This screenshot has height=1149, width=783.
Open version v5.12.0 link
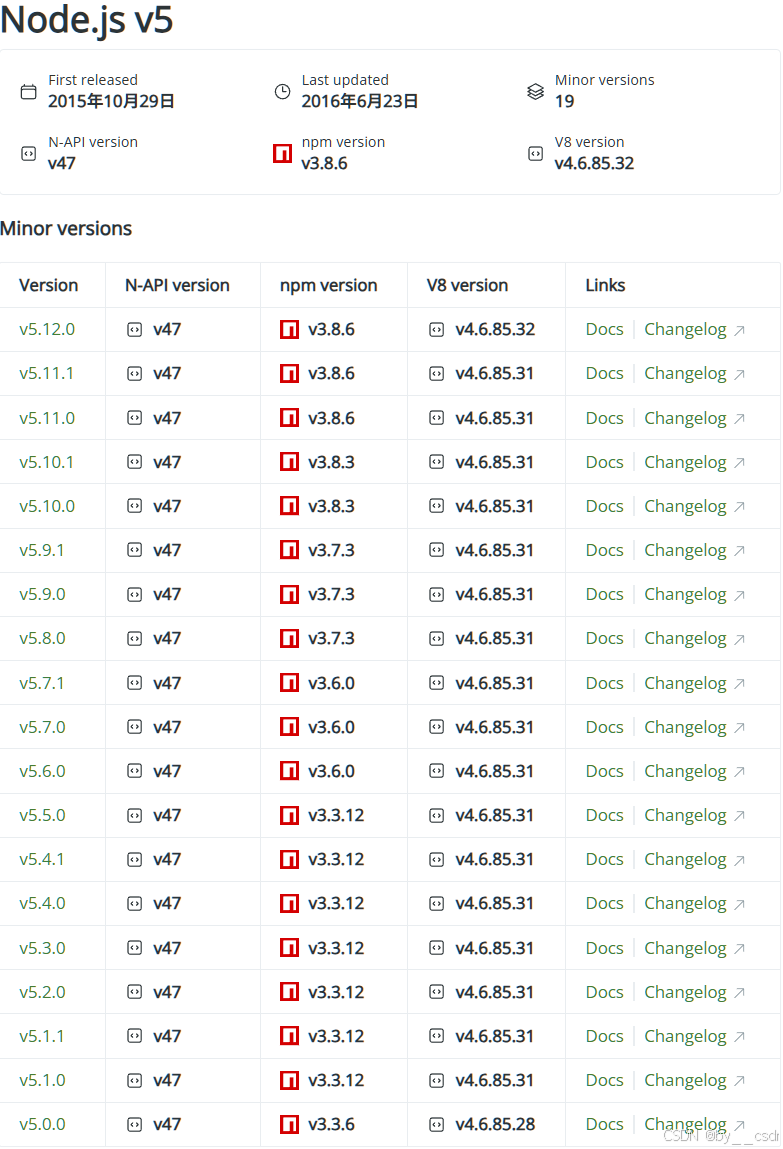(47, 330)
